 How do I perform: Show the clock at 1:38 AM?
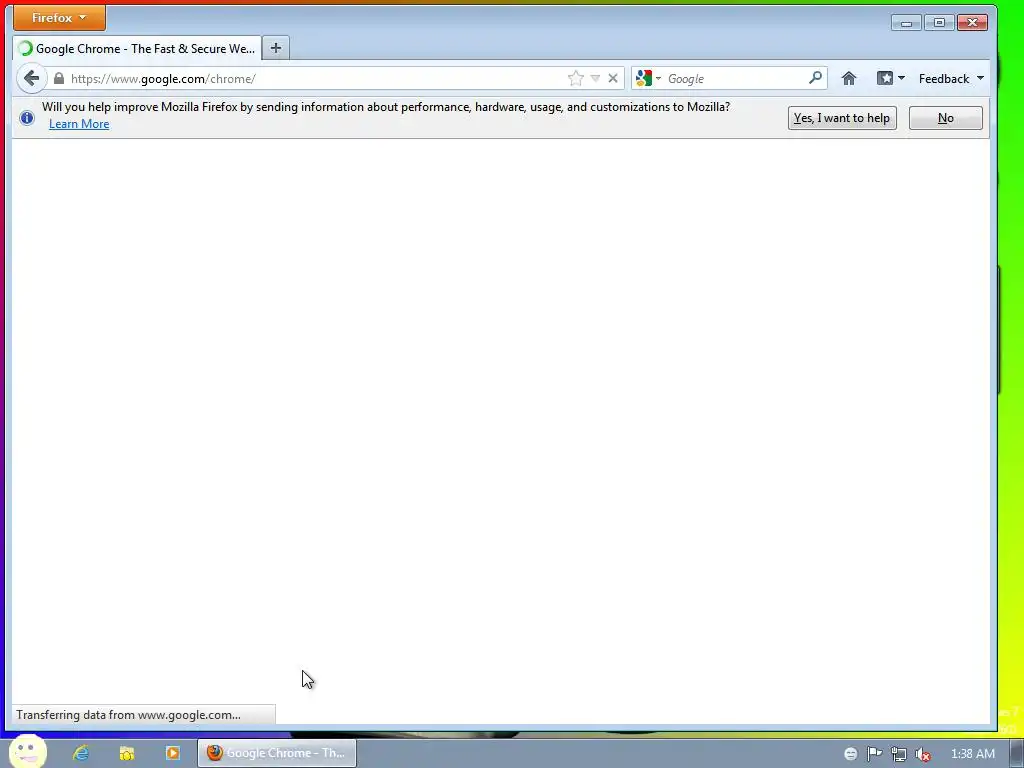972,754
